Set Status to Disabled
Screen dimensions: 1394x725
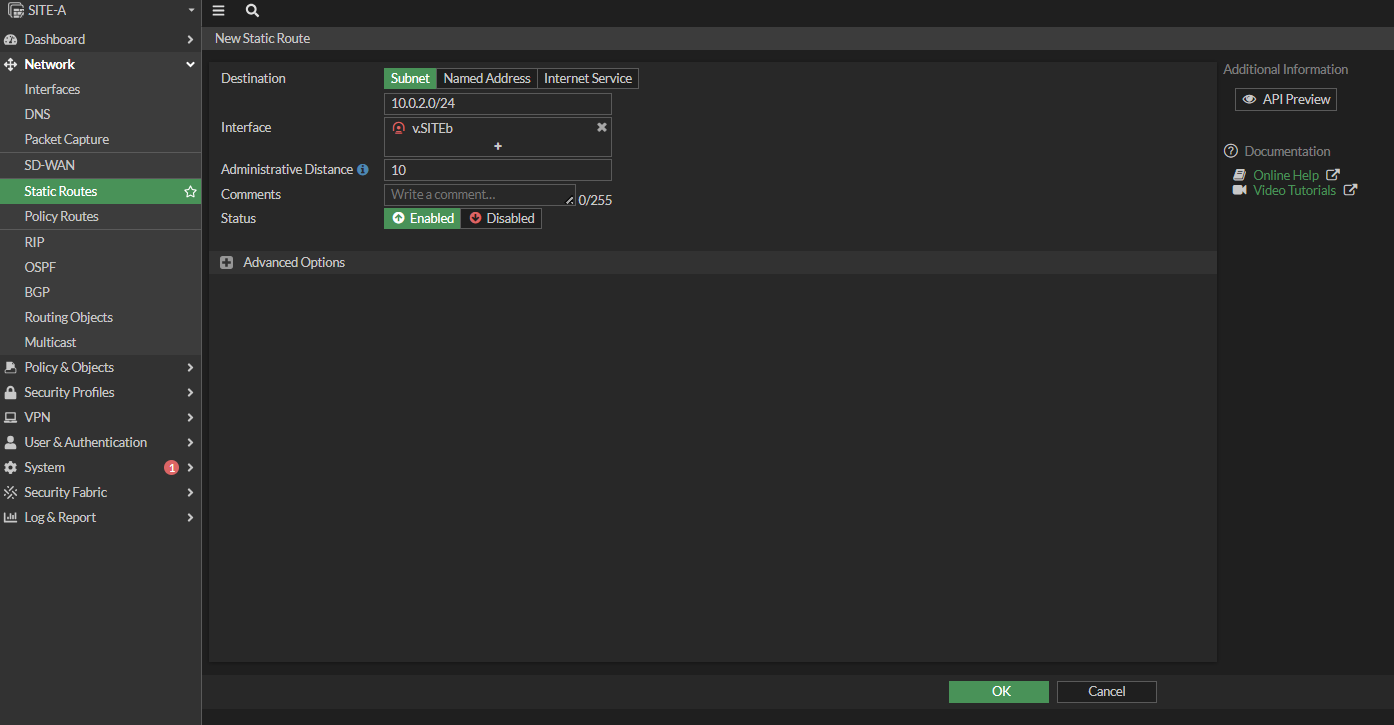click(501, 218)
